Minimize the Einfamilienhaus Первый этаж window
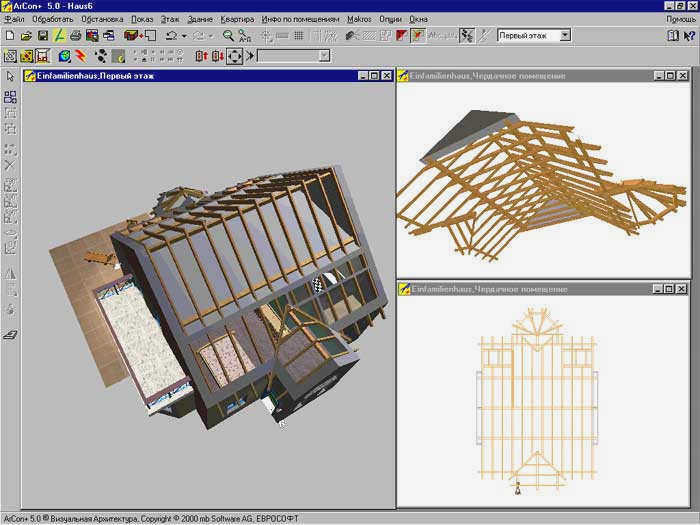Image resolution: width=700 pixels, height=525 pixels. (x=363, y=76)
